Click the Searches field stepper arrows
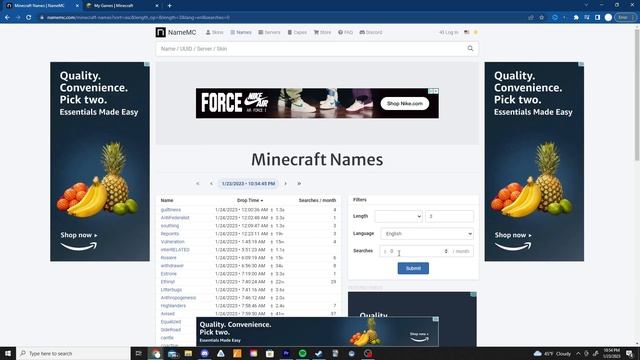Image resolution: width=640 pixels, height=360 pixels. click(446, 251)
